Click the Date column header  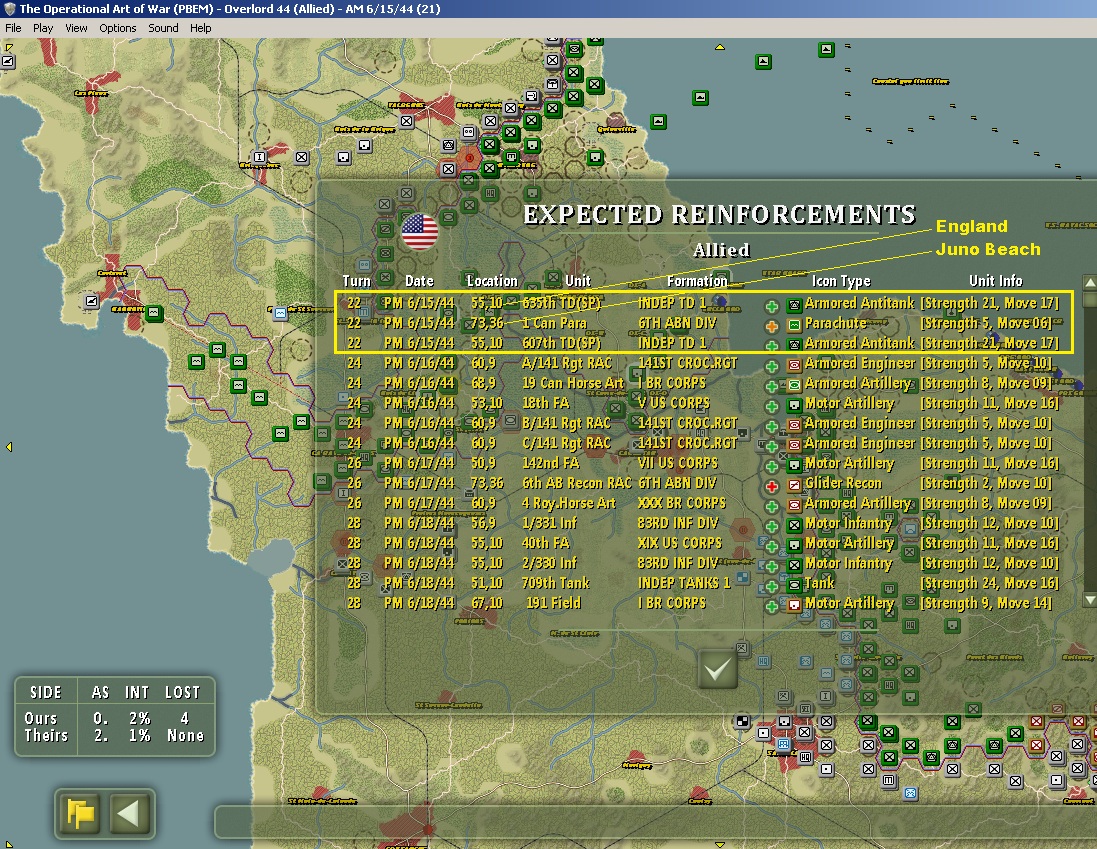pos(419,281)
